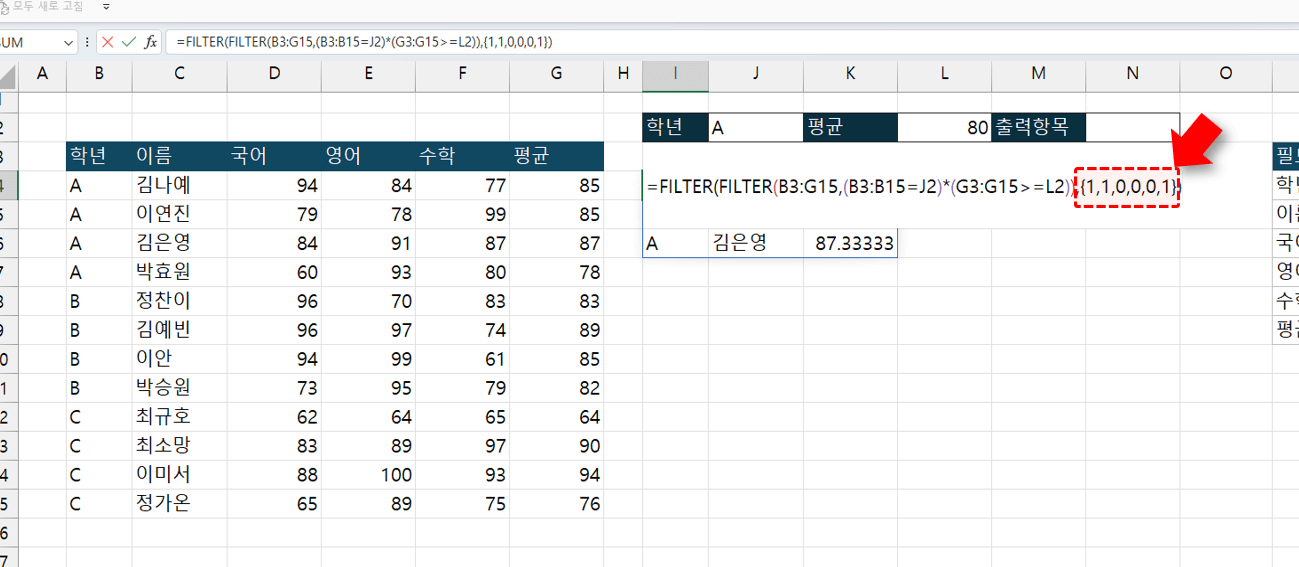Select the name cell 이안
The height and width of the screenshot is (567, 1299).
(x=179, y=359)
